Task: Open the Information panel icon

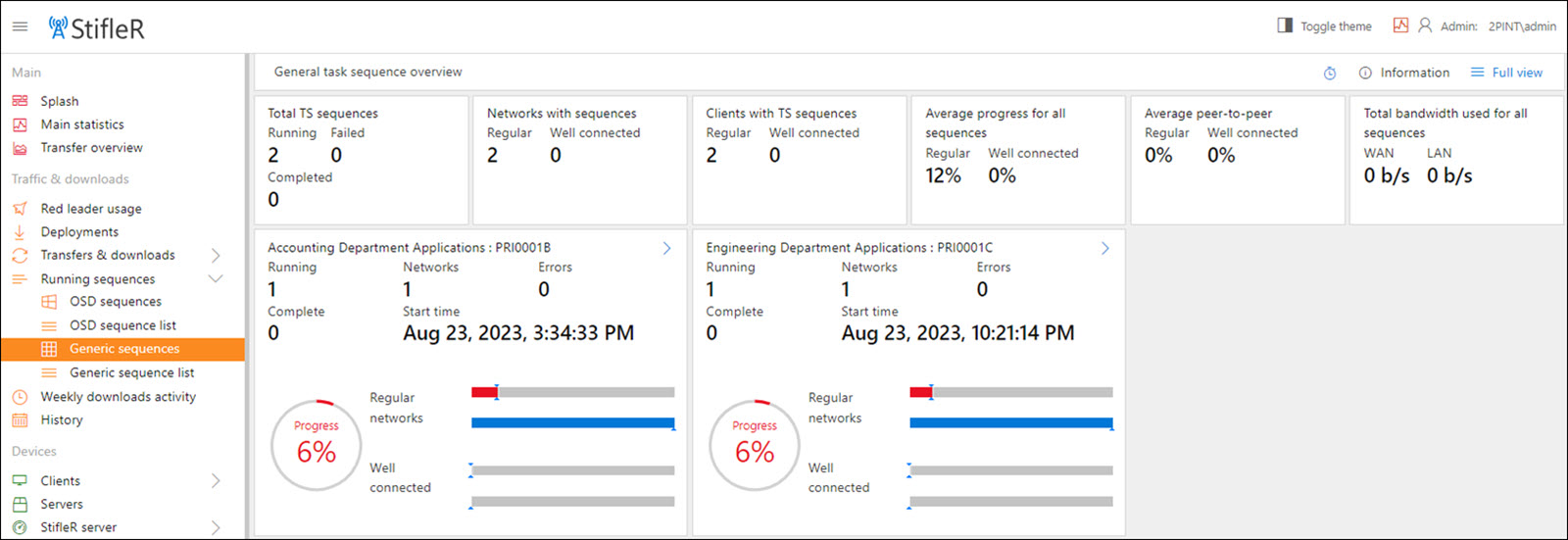Action: pyautogui.click(x=1365, y=74)
